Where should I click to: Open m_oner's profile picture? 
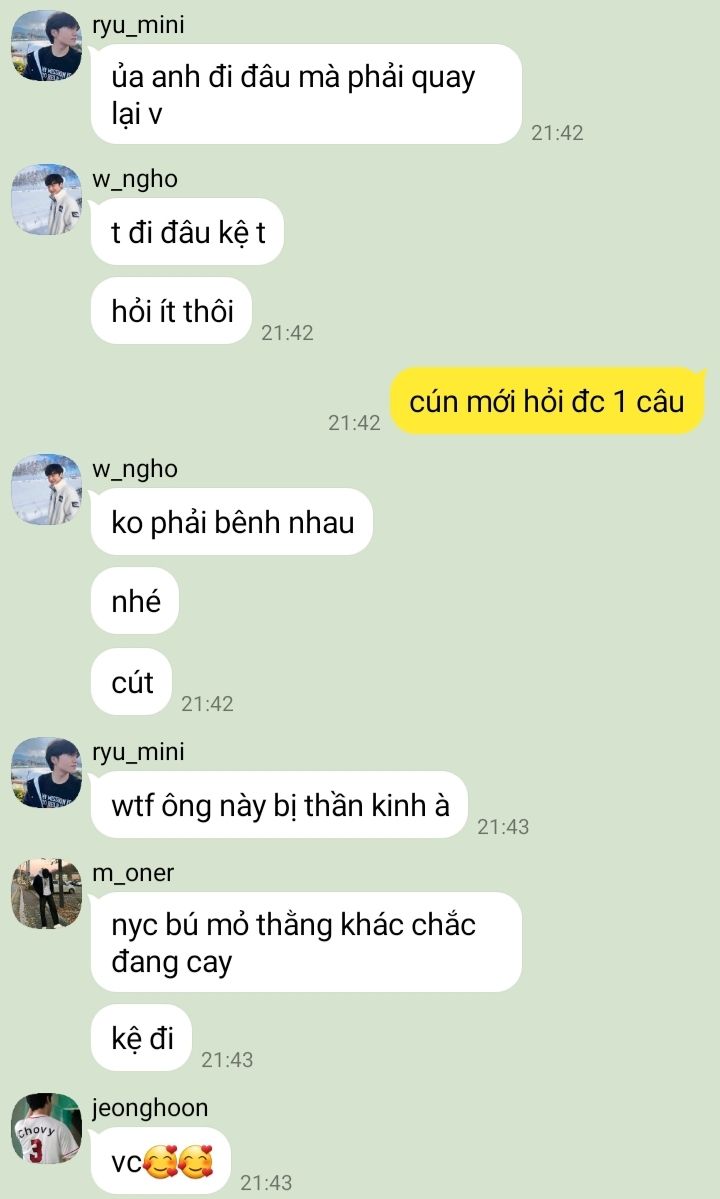click(47, 893)
